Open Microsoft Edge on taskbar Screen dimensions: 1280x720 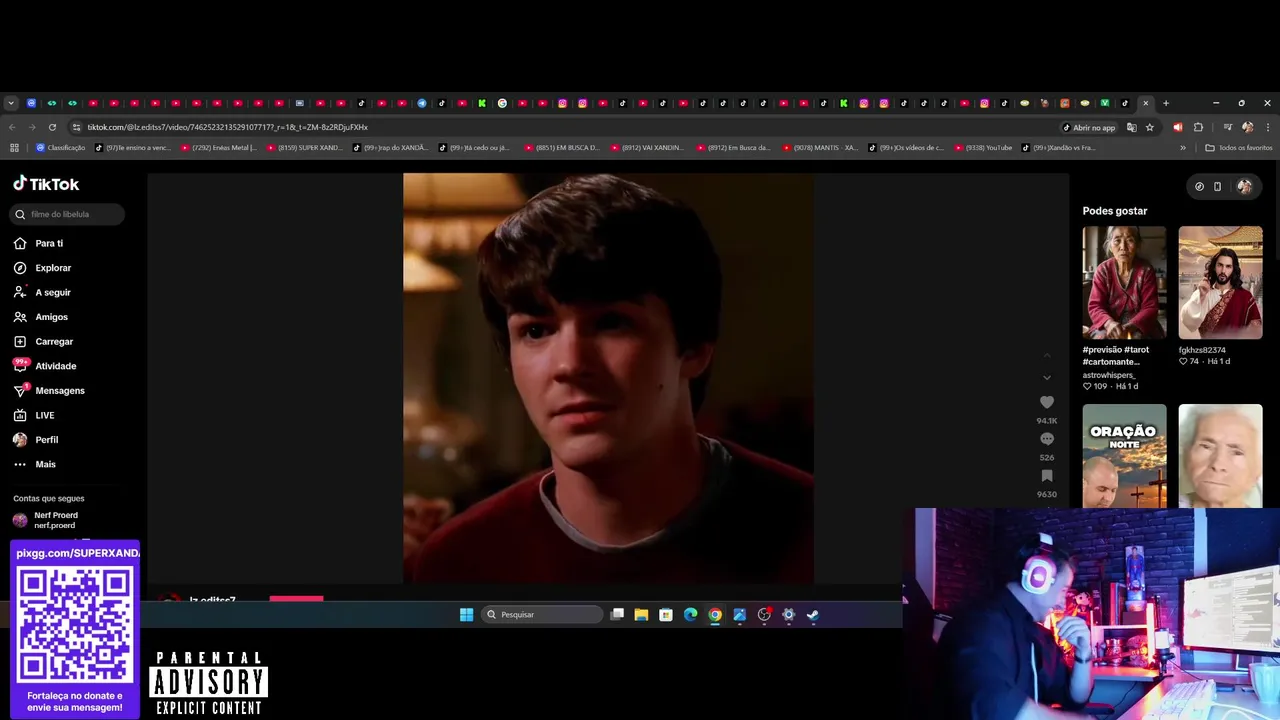coord(690,615)
